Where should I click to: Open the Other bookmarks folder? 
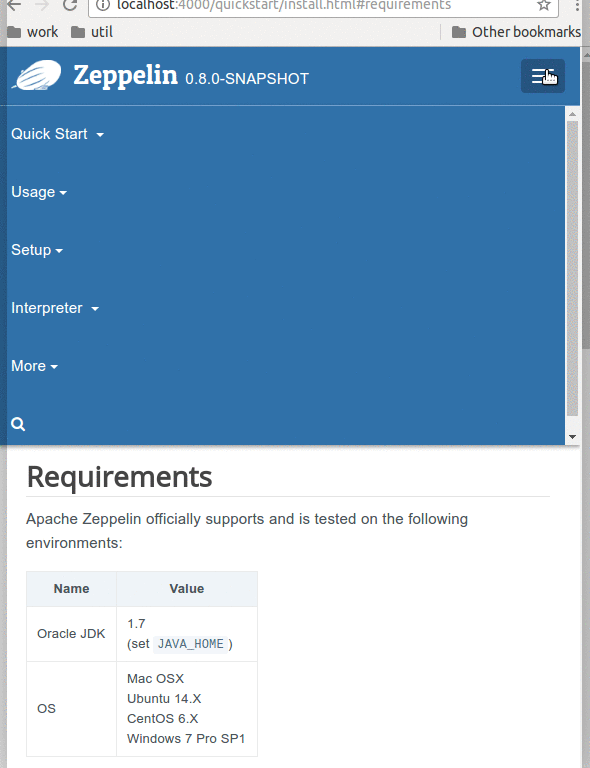tap(516, 32)
